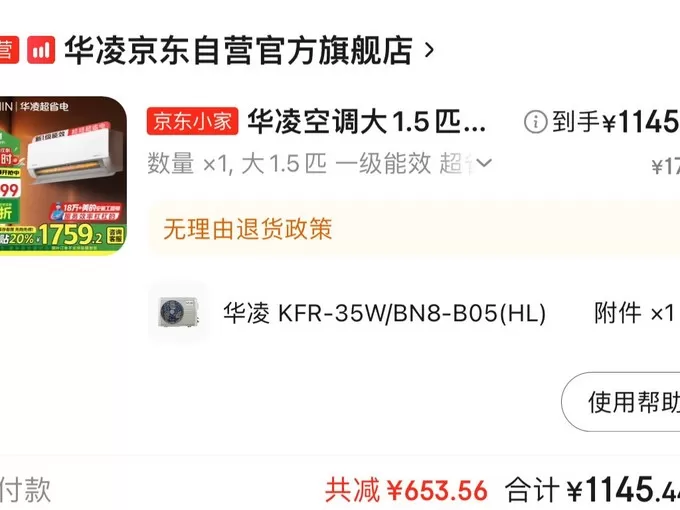Click the 自营 red badge at left edge

pyautogui.click(x=9, y=50)
